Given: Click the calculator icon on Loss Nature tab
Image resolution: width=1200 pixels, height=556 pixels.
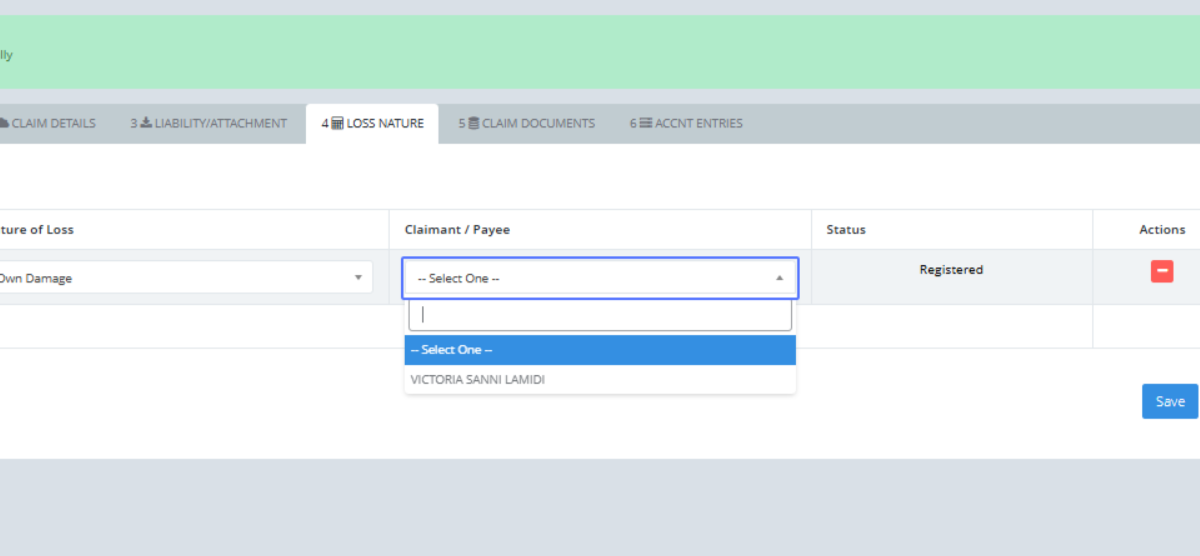Looking at the screenshot, I should (337, 124).
